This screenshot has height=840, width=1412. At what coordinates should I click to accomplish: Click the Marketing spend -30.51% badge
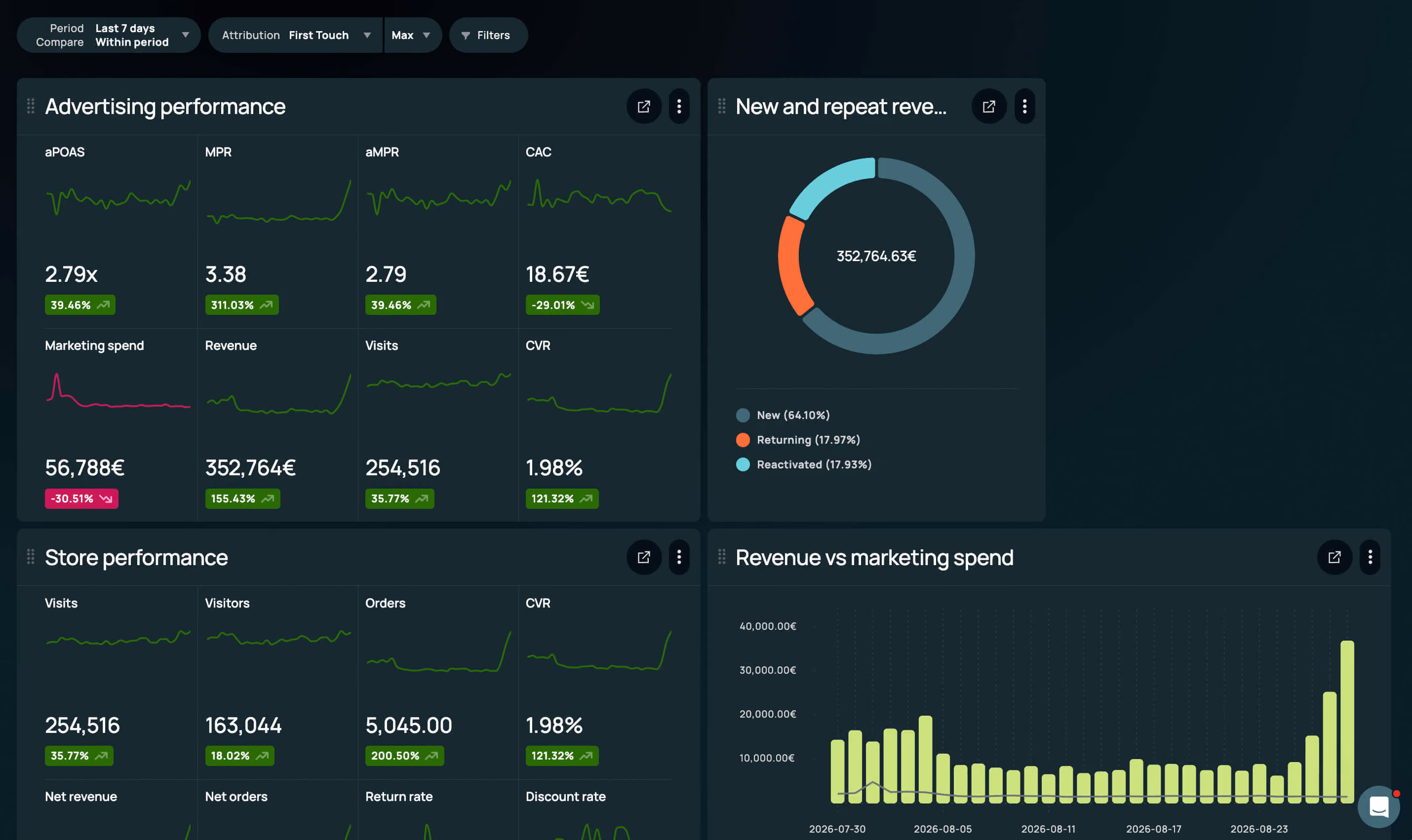[81, 498]
